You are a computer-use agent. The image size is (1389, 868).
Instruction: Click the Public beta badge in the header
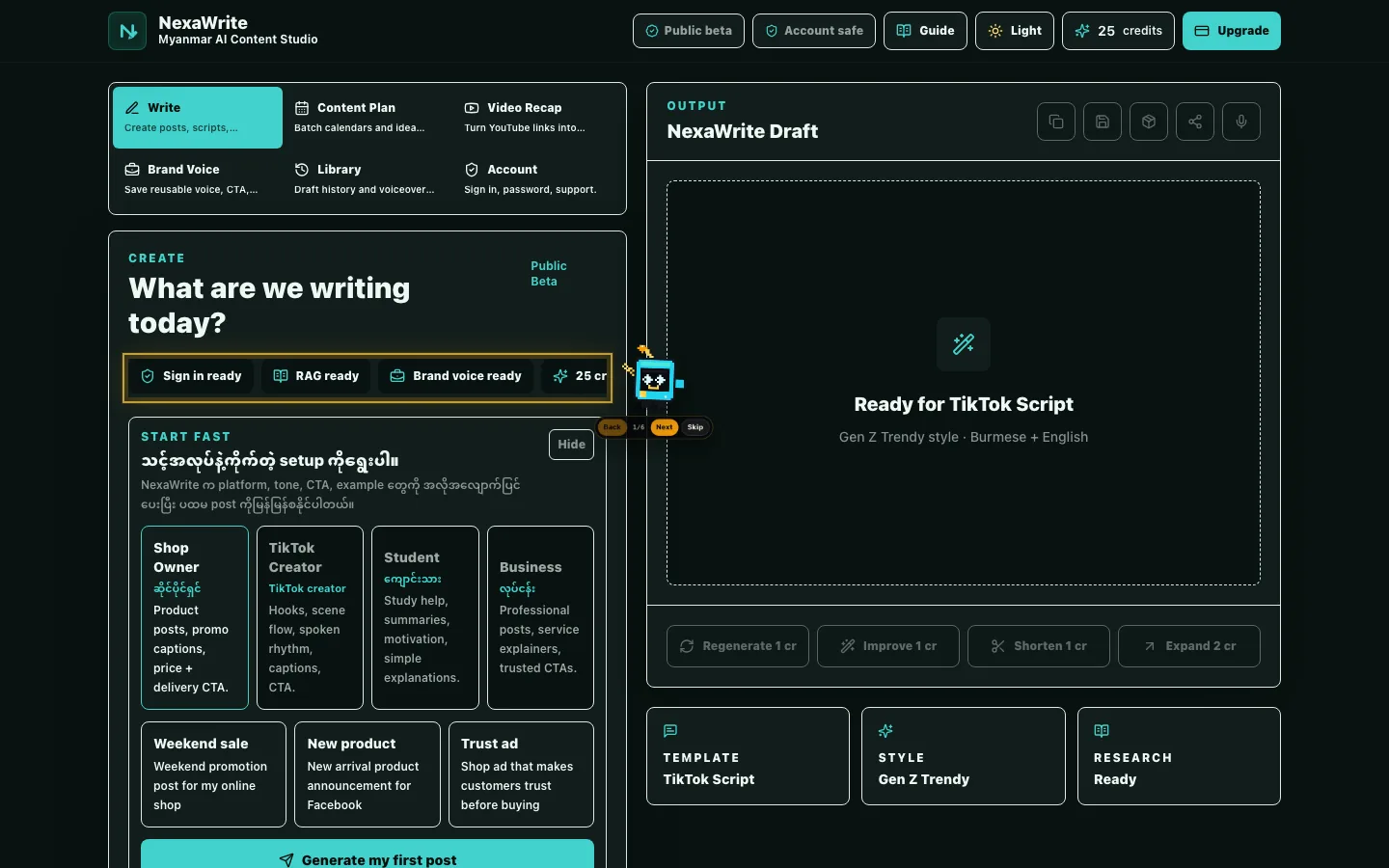coord(689,31)
